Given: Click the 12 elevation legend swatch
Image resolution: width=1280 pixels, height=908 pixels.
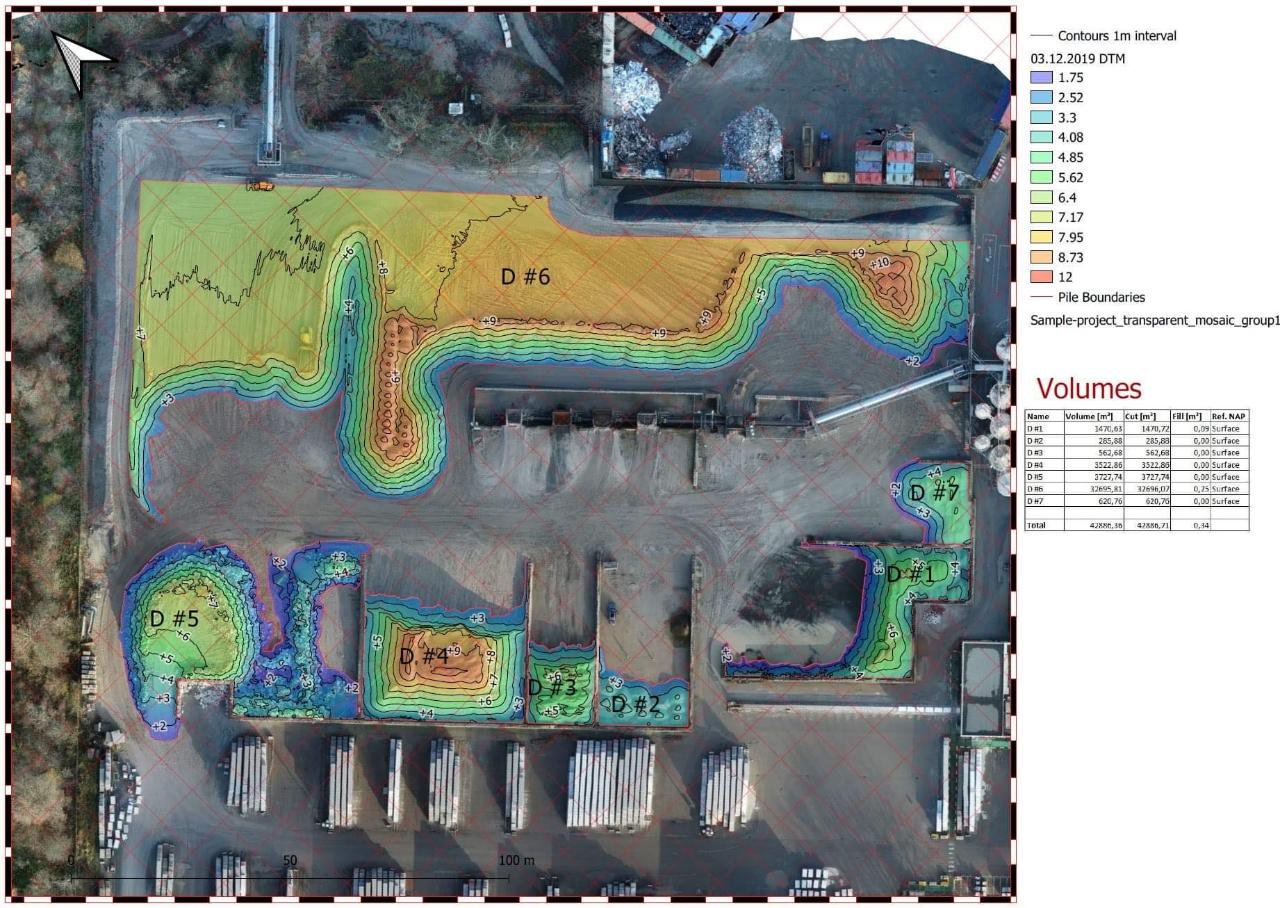Looking at the screenshot, I should [1042, 277].
